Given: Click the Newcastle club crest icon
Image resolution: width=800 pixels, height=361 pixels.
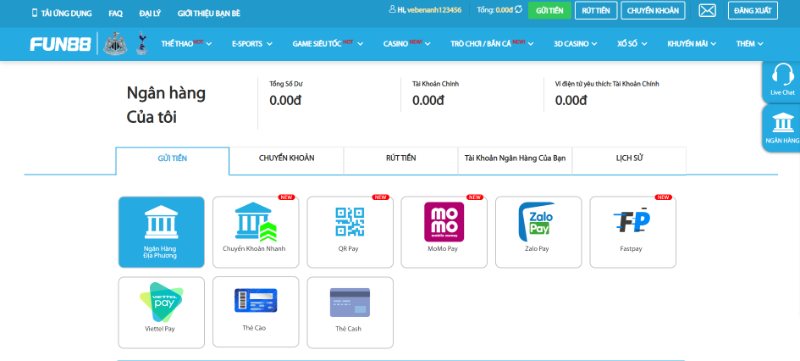Looking at the screenshot, I should [115, 44].
